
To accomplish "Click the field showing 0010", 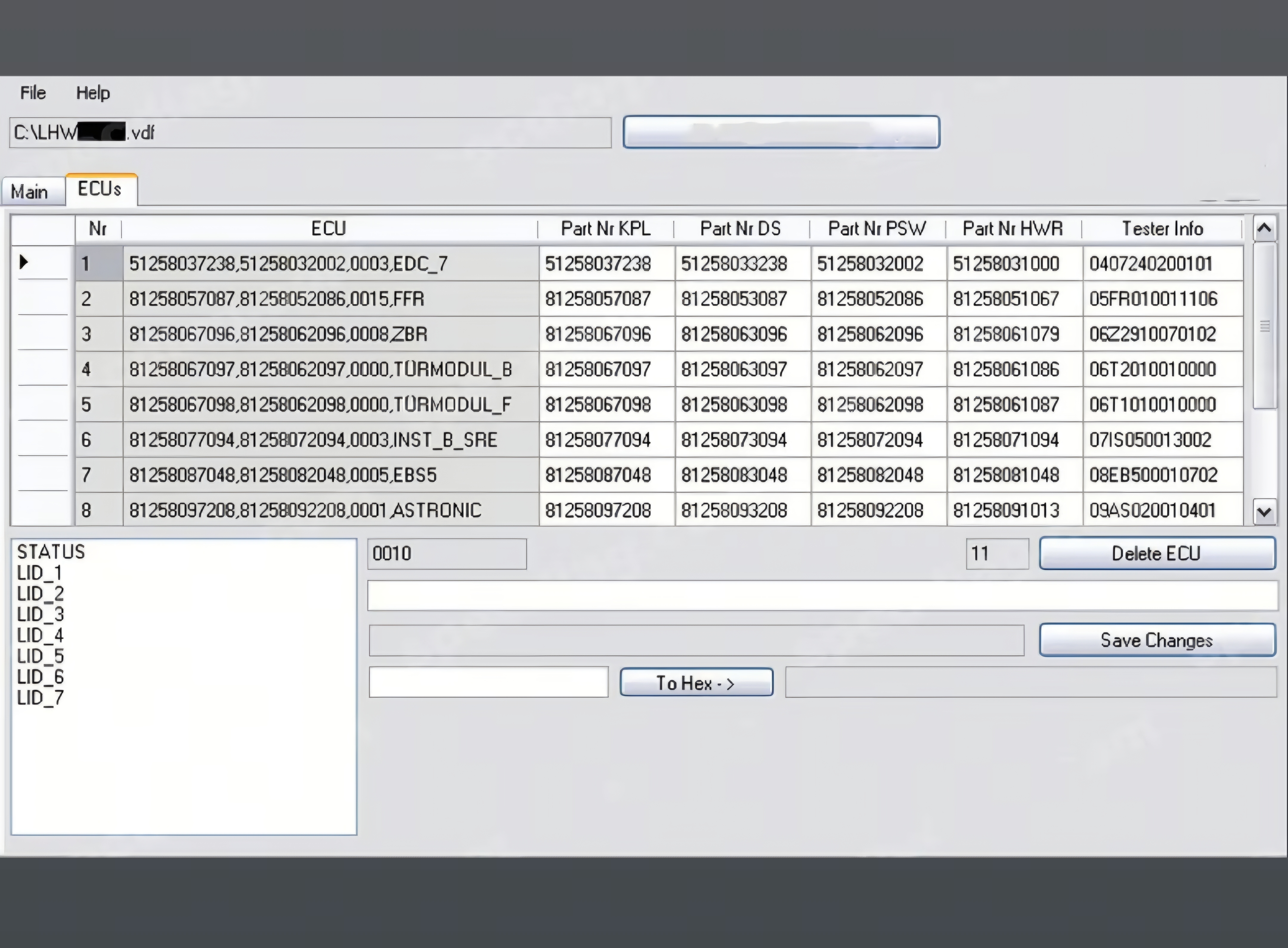I will tap(447, 554).
